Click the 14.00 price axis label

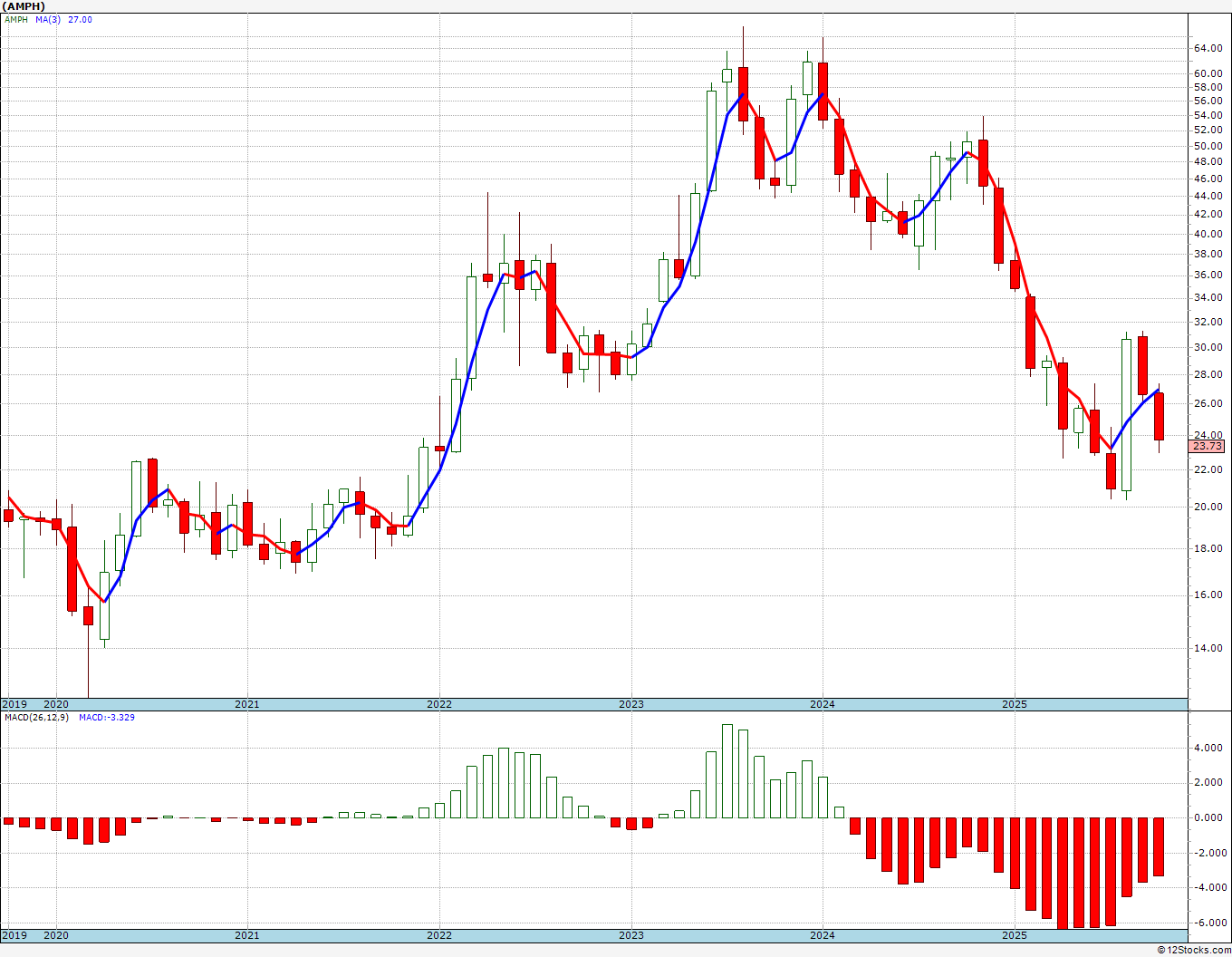1207,649
